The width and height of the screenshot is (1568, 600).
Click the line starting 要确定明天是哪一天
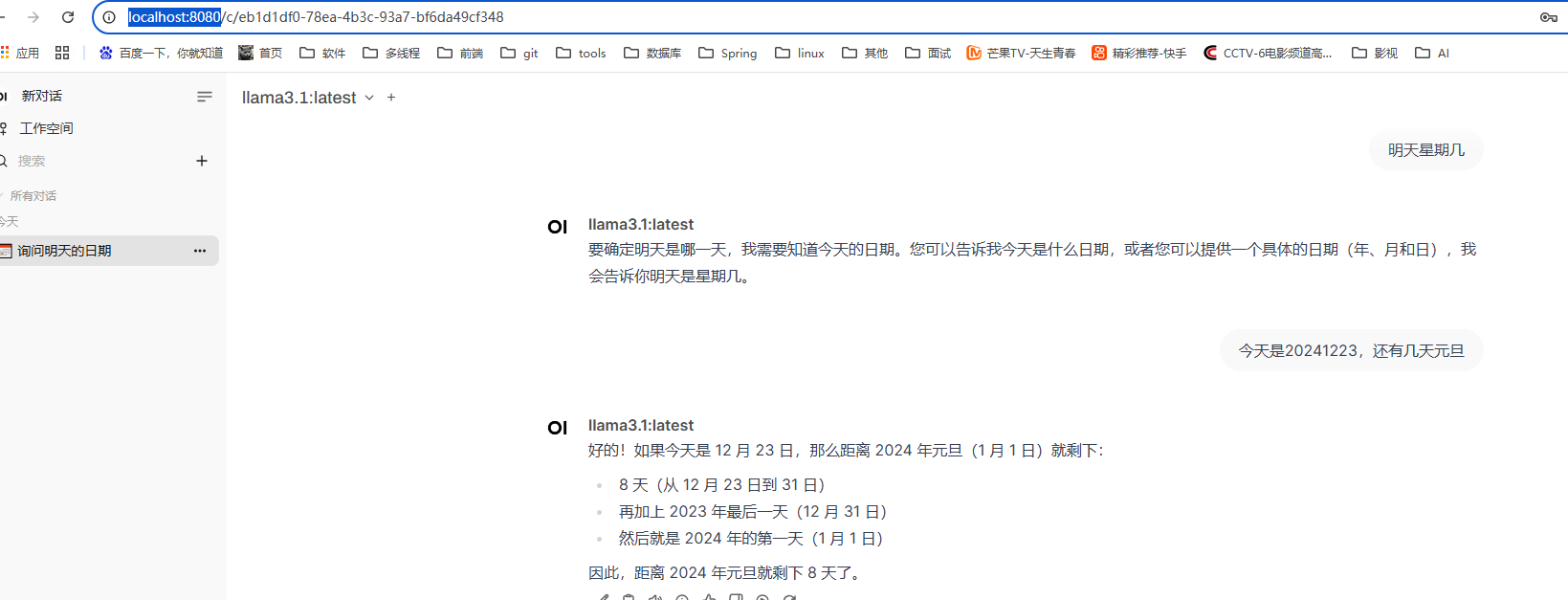(1032, 250)
